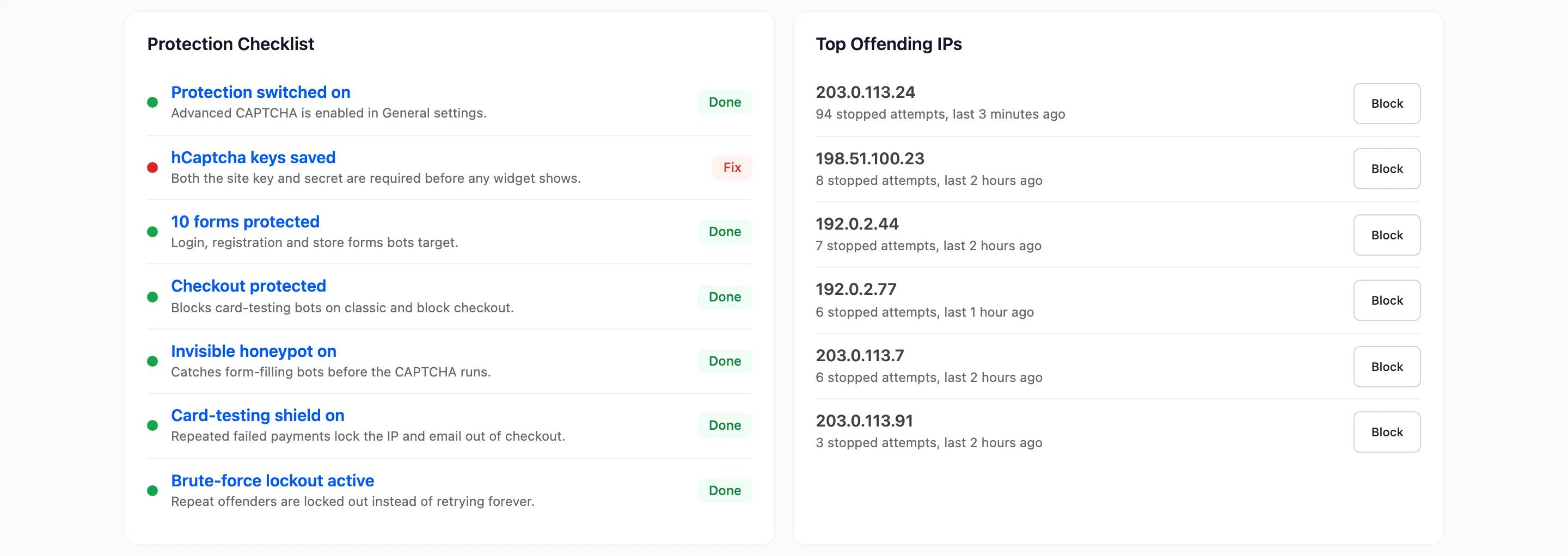Click the Top Offending IPs heading
The width and height of the screenshot is (1568, 556).
tap(889, 44)
